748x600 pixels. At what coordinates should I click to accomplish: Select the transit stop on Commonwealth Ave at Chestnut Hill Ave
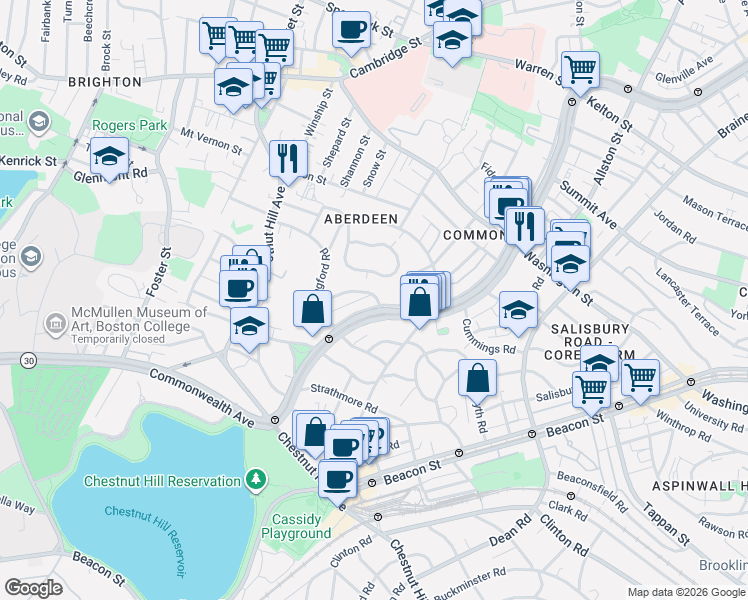click(x=275, y=420)
